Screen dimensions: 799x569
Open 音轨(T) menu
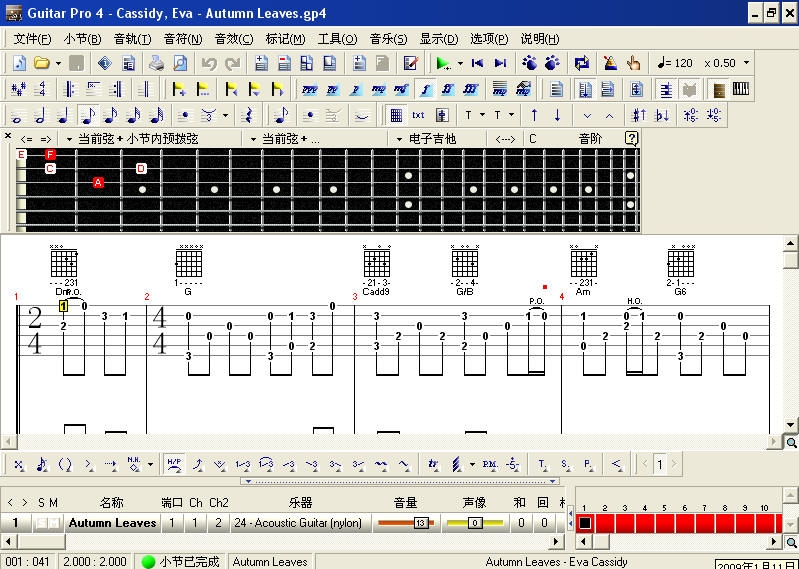click(x=132, y=39)
